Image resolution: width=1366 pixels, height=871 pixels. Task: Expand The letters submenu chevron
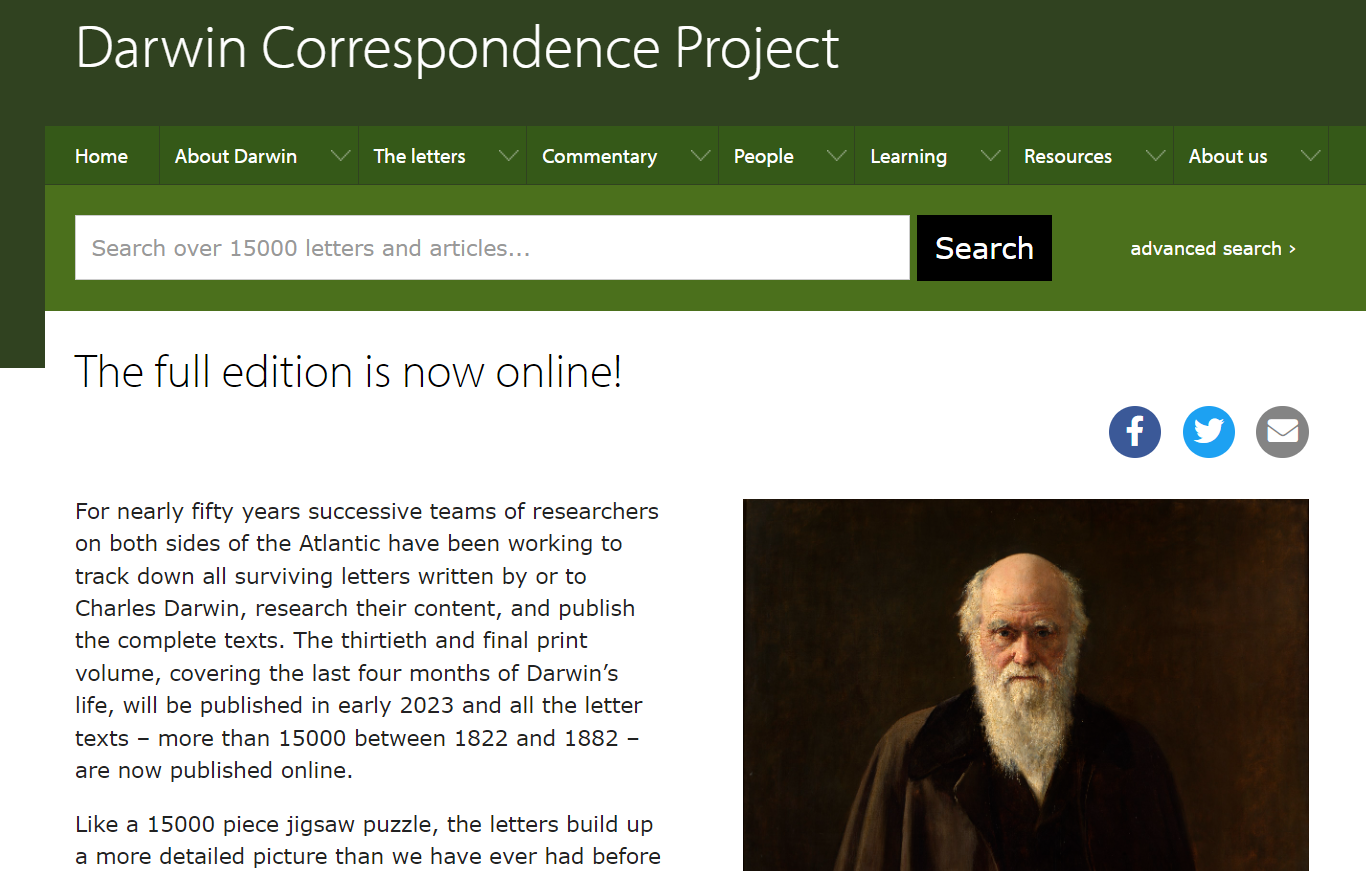[x=509, y=156]
